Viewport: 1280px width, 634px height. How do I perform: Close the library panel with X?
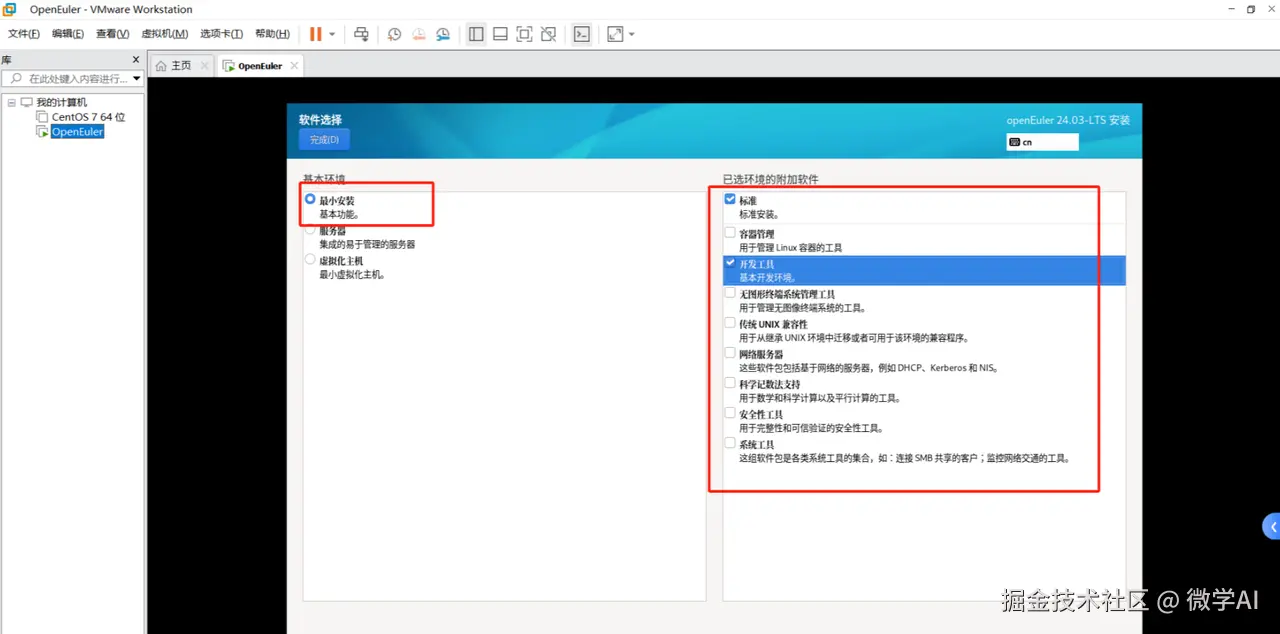[136, 60]
